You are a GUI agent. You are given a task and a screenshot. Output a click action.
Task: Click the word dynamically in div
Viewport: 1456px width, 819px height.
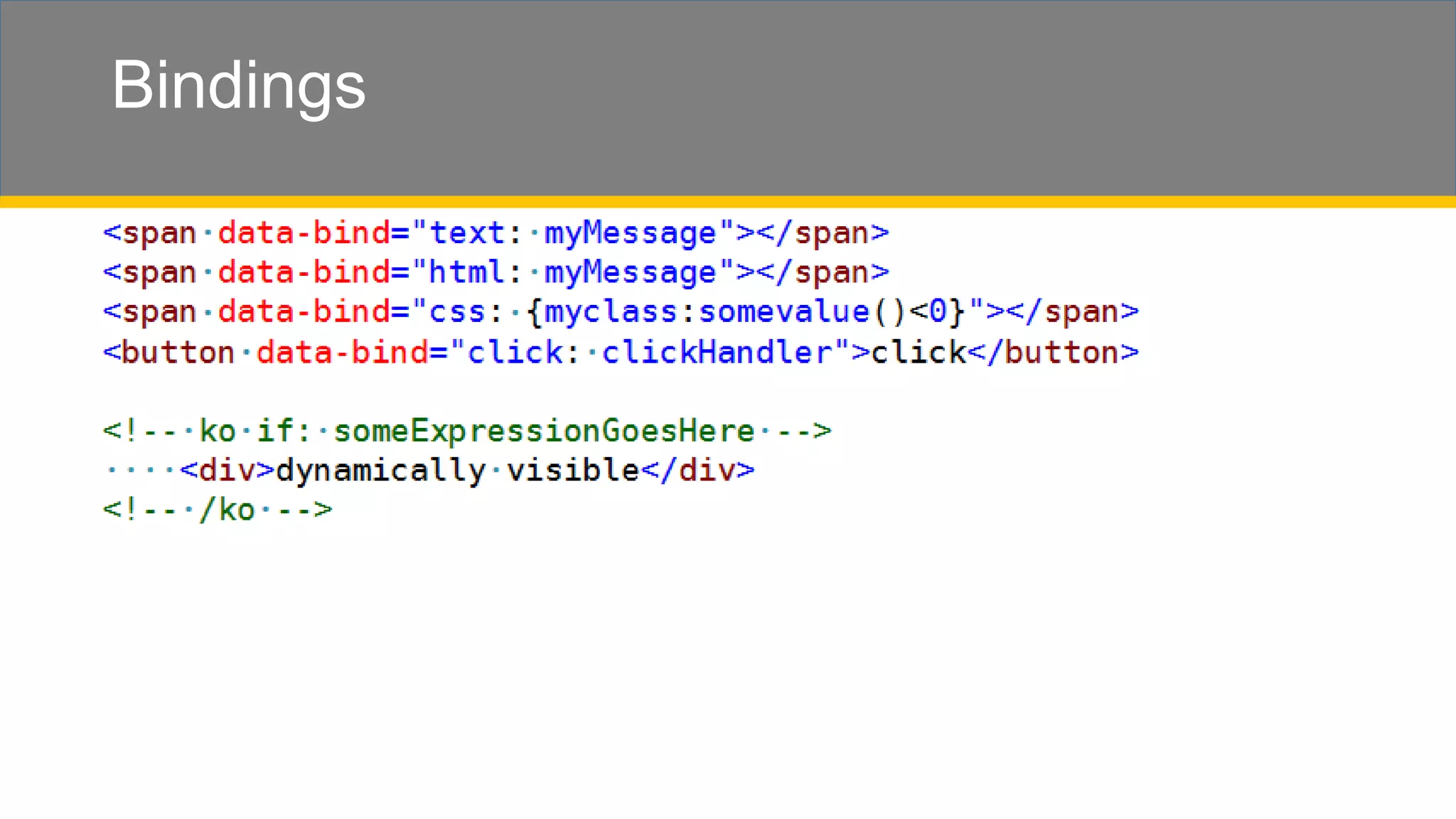380,471
